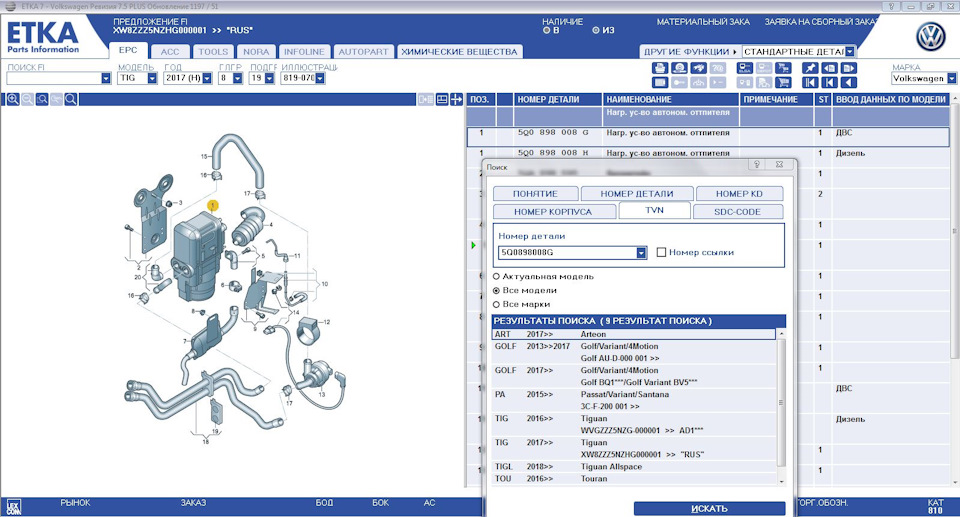
Task: Click the split layout icon above illustration
Action: 442,99
